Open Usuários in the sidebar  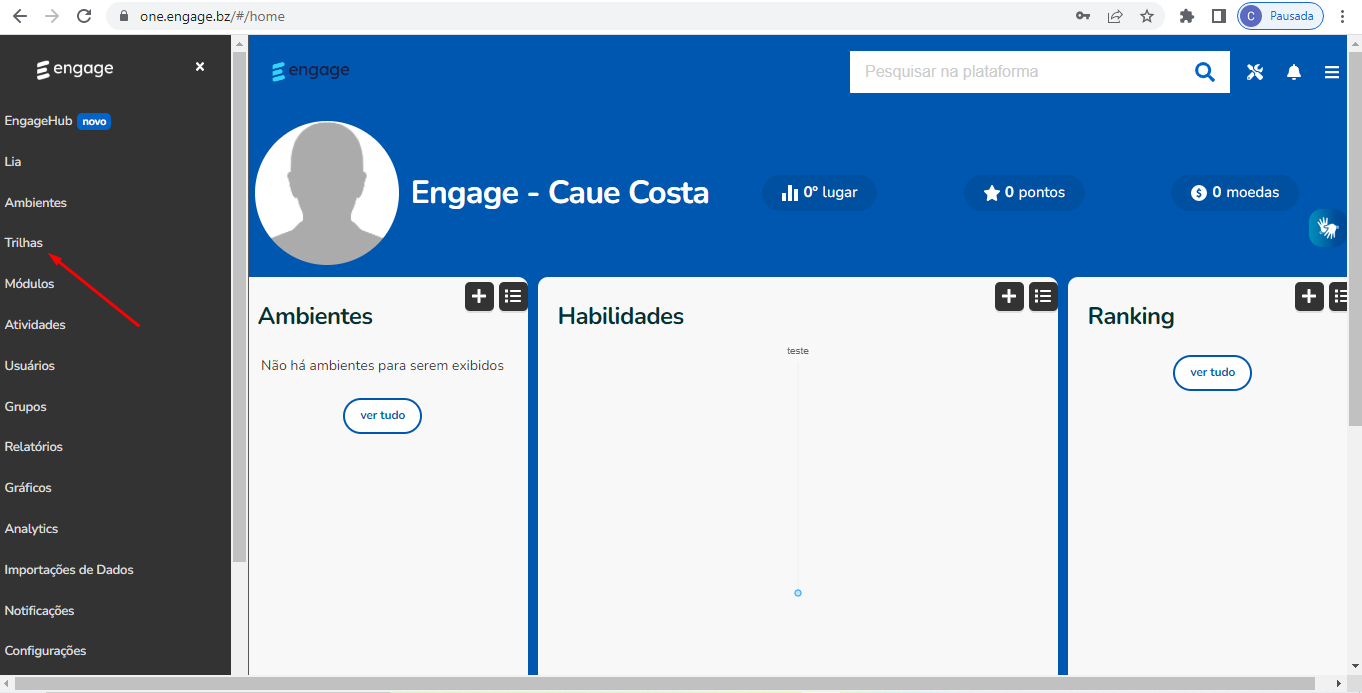tap(30, 365)
